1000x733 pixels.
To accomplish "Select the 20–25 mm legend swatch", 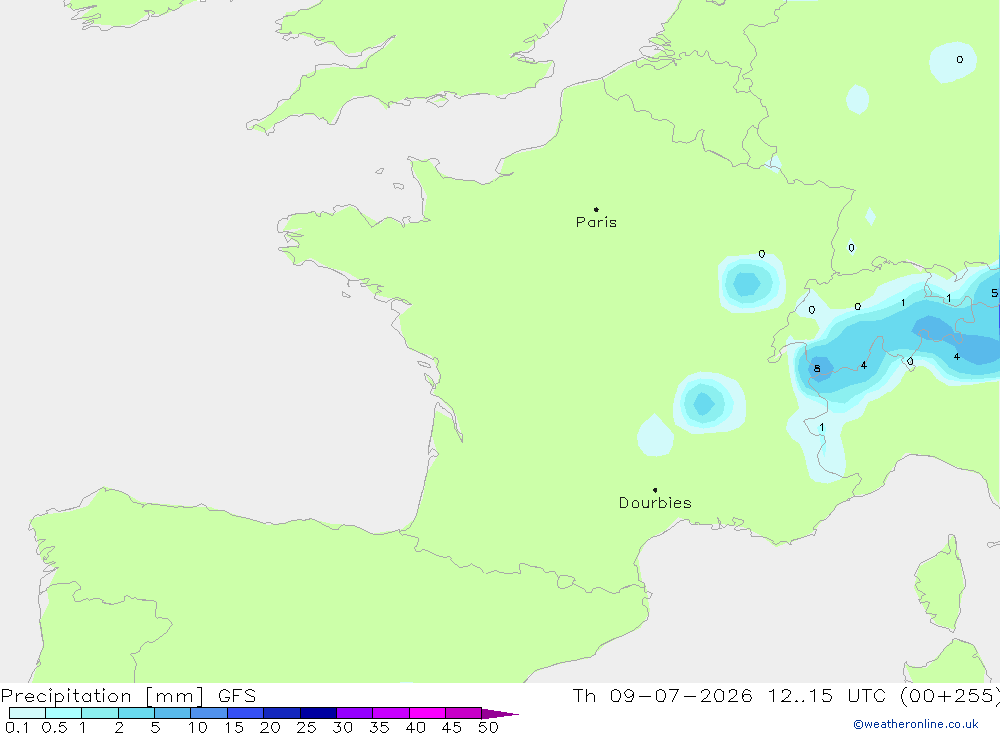I will [x=282, y=713].
